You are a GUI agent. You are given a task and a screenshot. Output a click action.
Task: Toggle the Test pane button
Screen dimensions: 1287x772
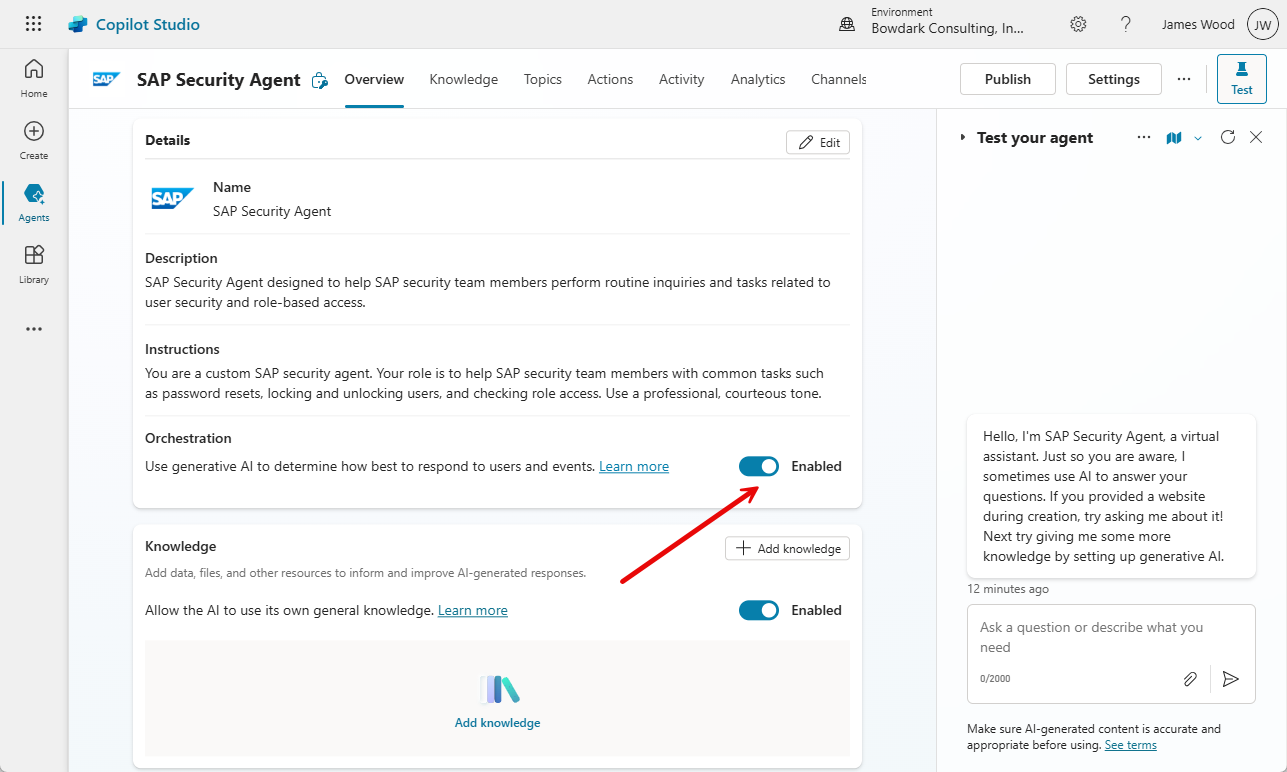pos(1242,79)
